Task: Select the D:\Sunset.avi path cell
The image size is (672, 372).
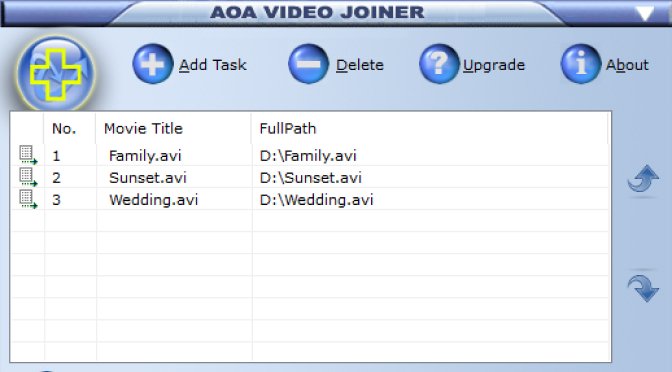Action: 311,177
